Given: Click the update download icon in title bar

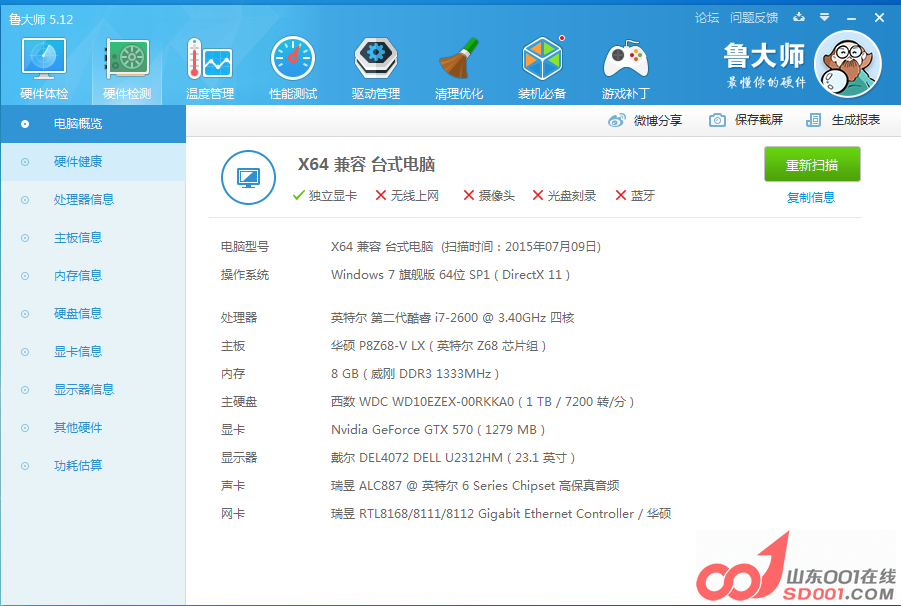Looking at the screenshot, I should click(x=799, y=17).
